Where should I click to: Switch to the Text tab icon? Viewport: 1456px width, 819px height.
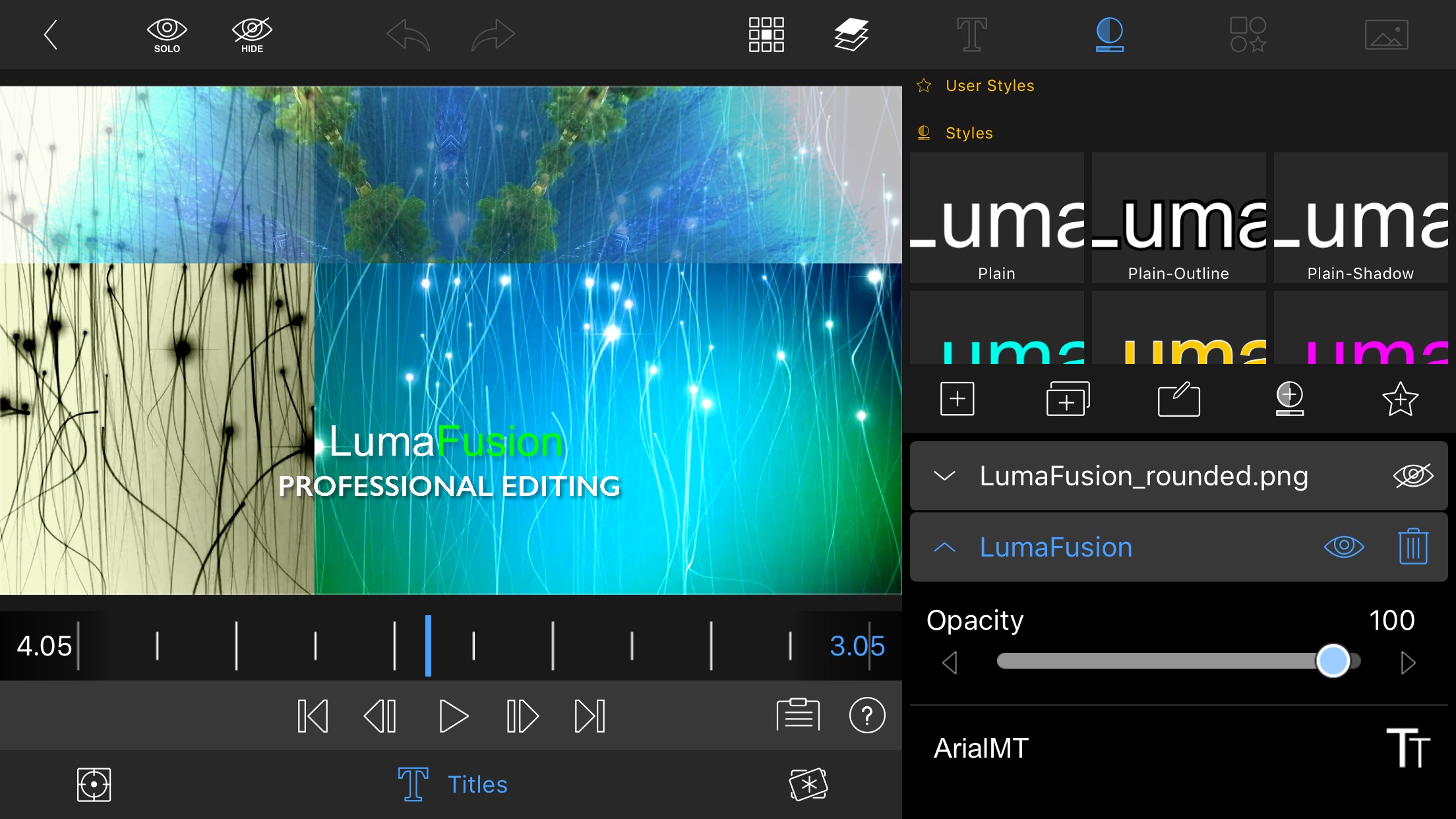click(972, 35)
